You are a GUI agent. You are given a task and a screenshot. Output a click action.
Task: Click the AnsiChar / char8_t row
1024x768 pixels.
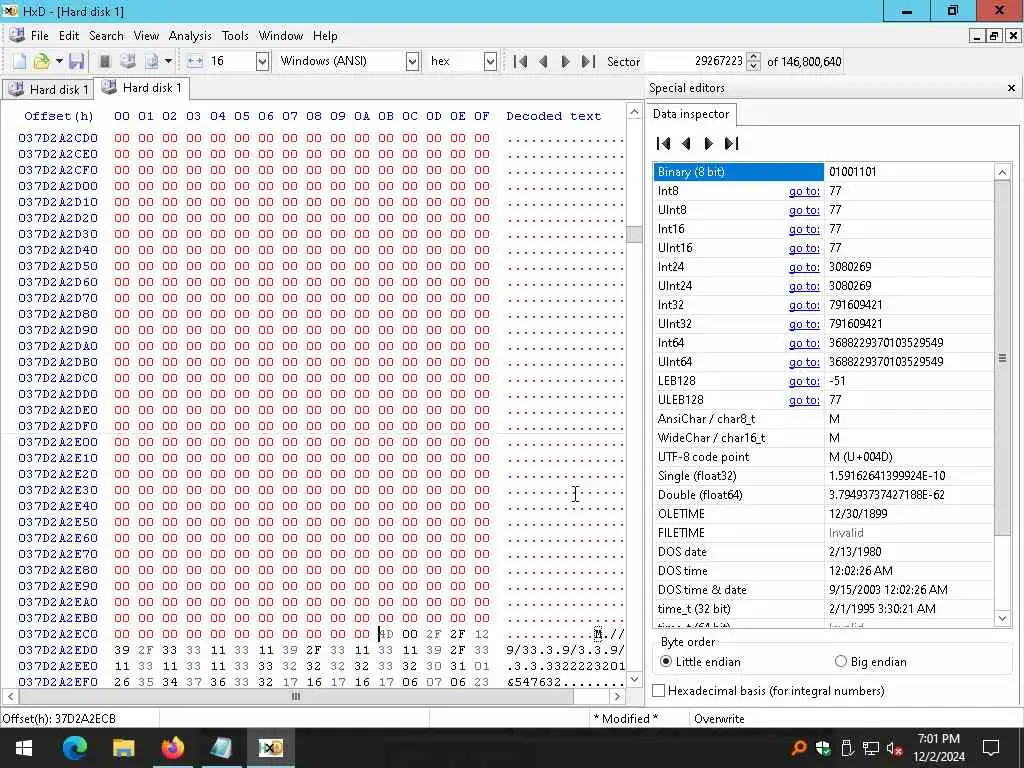coord(823,419)
